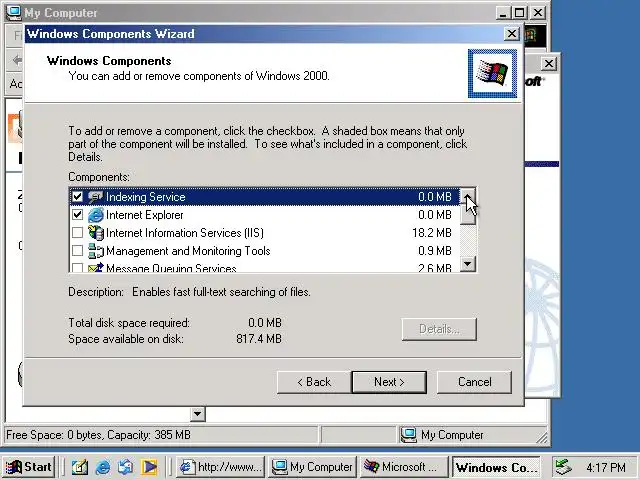This screenshot has width=640, height=480.
Task: Switch to My Computer taskbar button
Action: pyautogui.click(x=313, y=467)
